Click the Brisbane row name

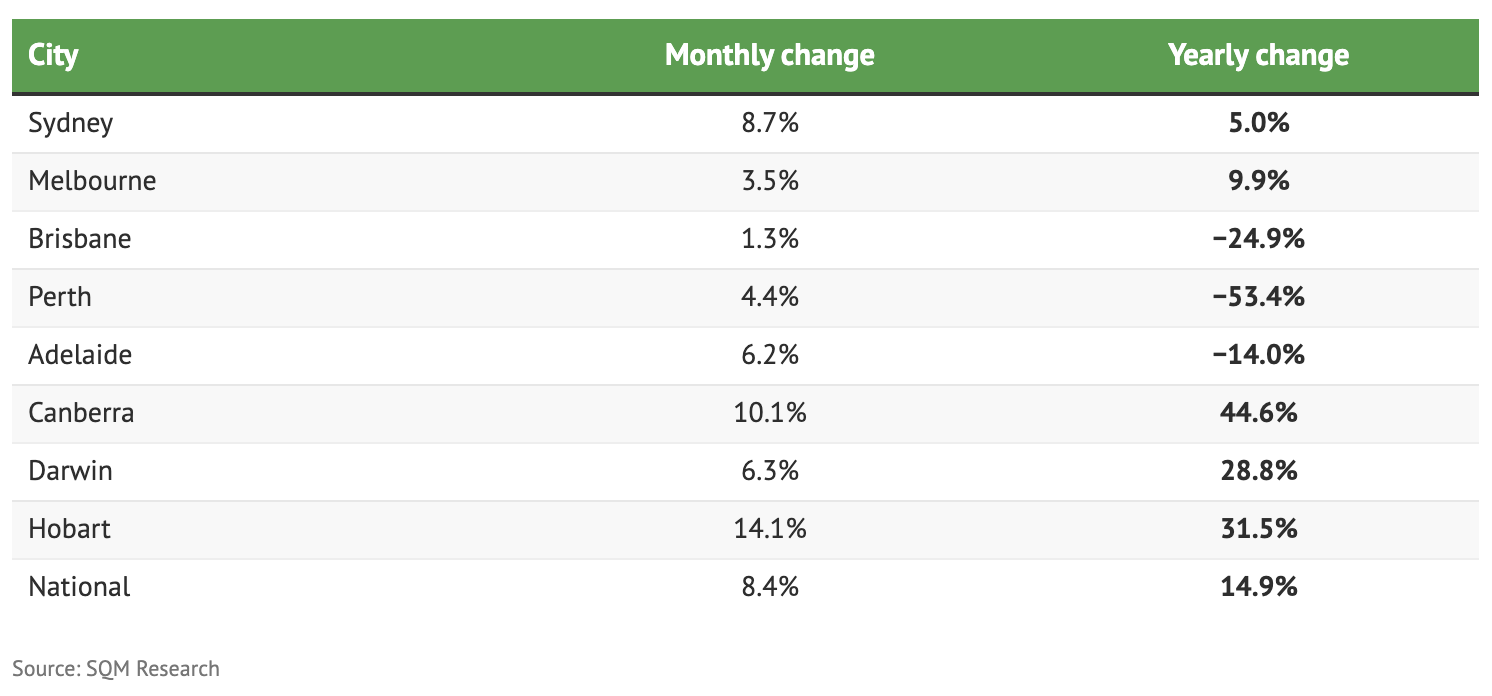coord(80,240)
